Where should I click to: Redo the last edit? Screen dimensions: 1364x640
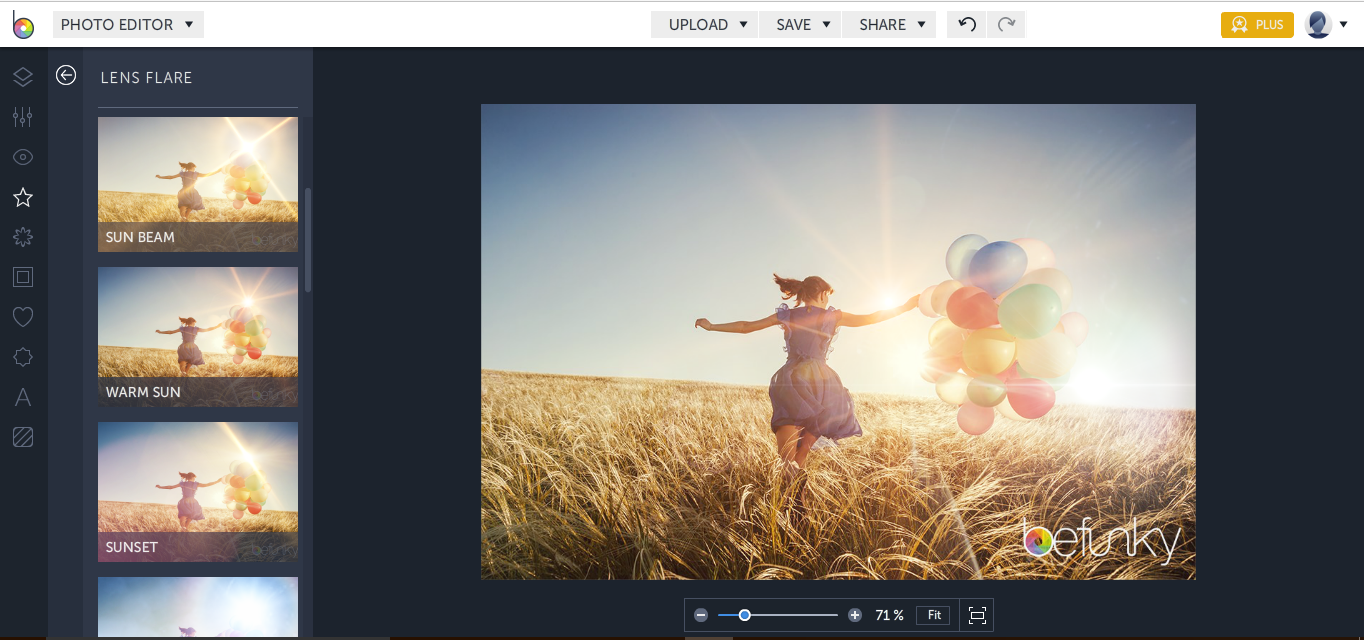tap(1007, 24)
